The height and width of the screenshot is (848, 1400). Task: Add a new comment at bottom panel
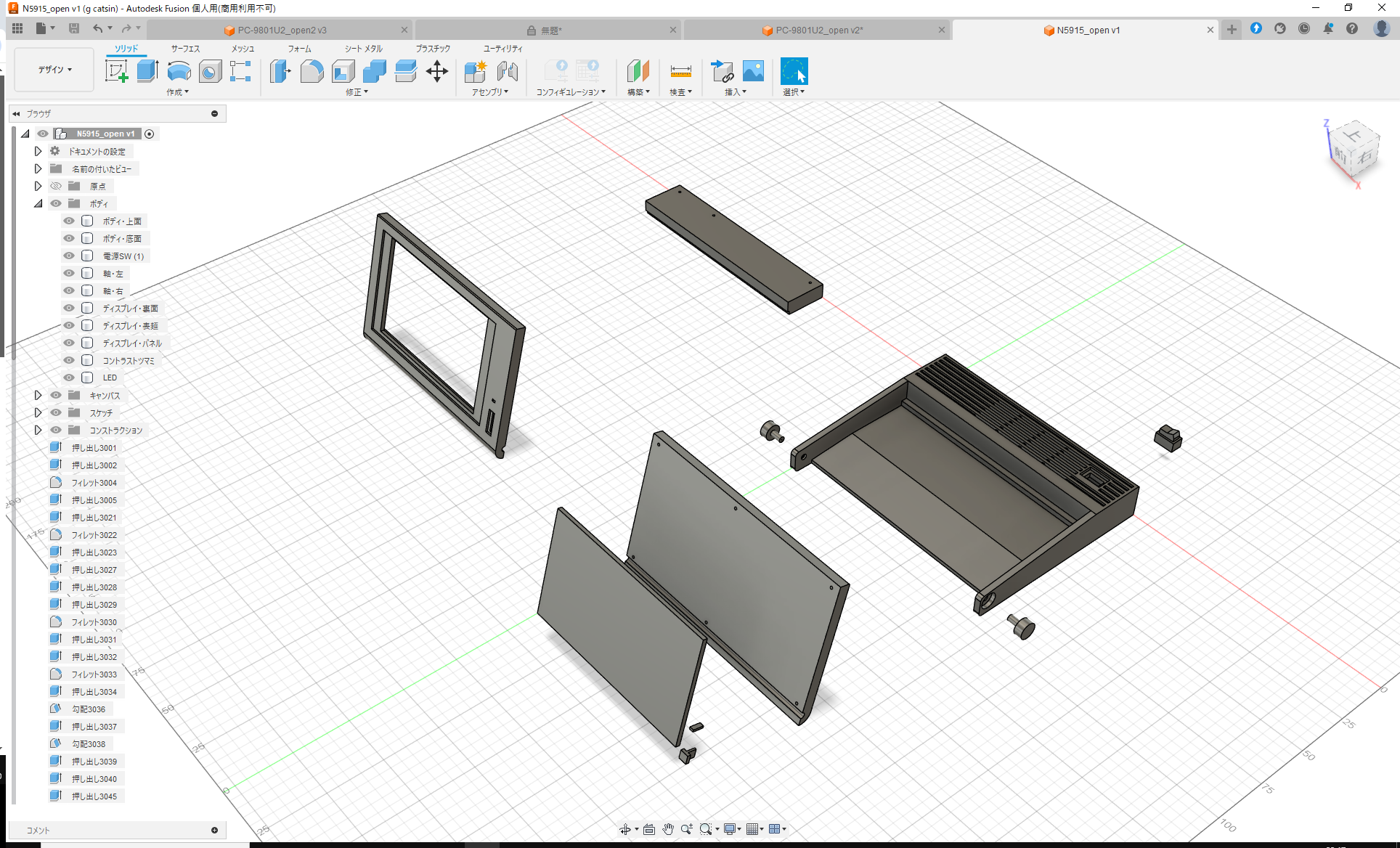point(215,830)
